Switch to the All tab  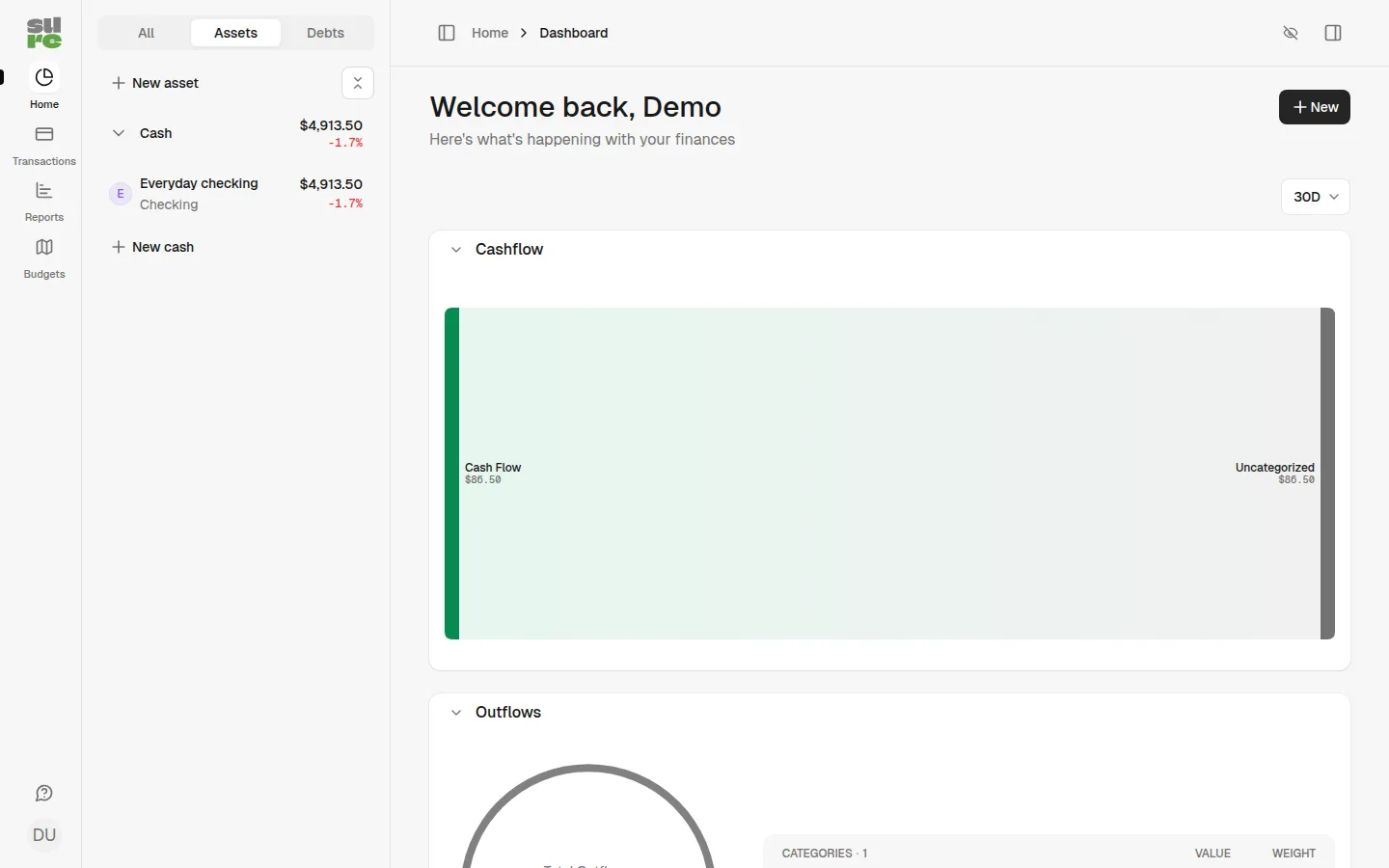[147, 33]
